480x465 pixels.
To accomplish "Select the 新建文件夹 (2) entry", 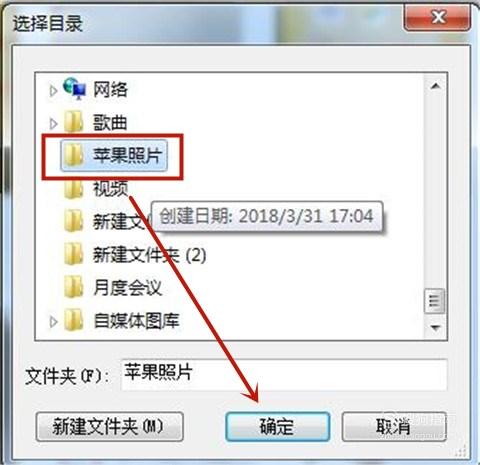I will (x=149, y=255).
